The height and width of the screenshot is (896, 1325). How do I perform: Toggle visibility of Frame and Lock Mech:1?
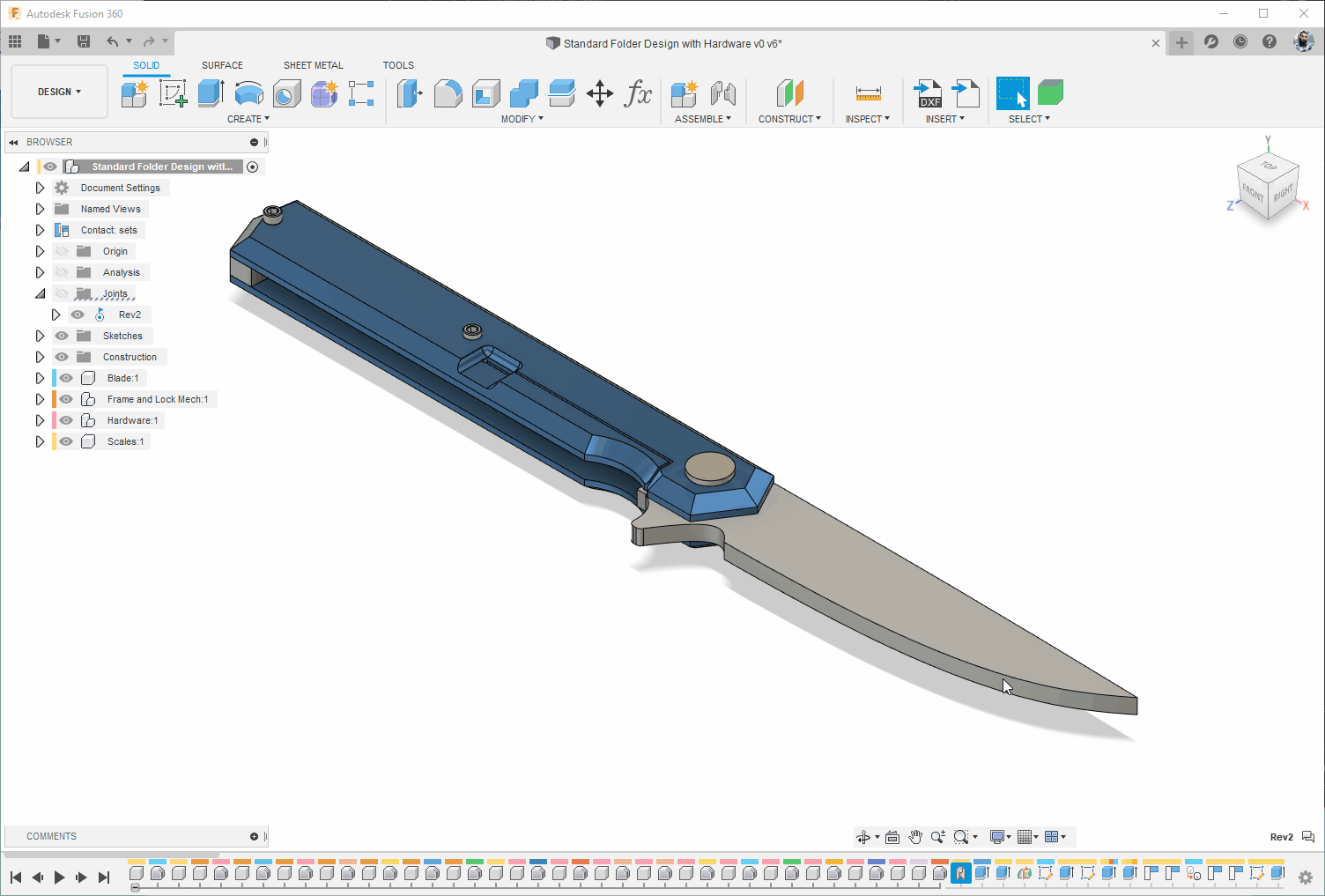tap(66, 399)
